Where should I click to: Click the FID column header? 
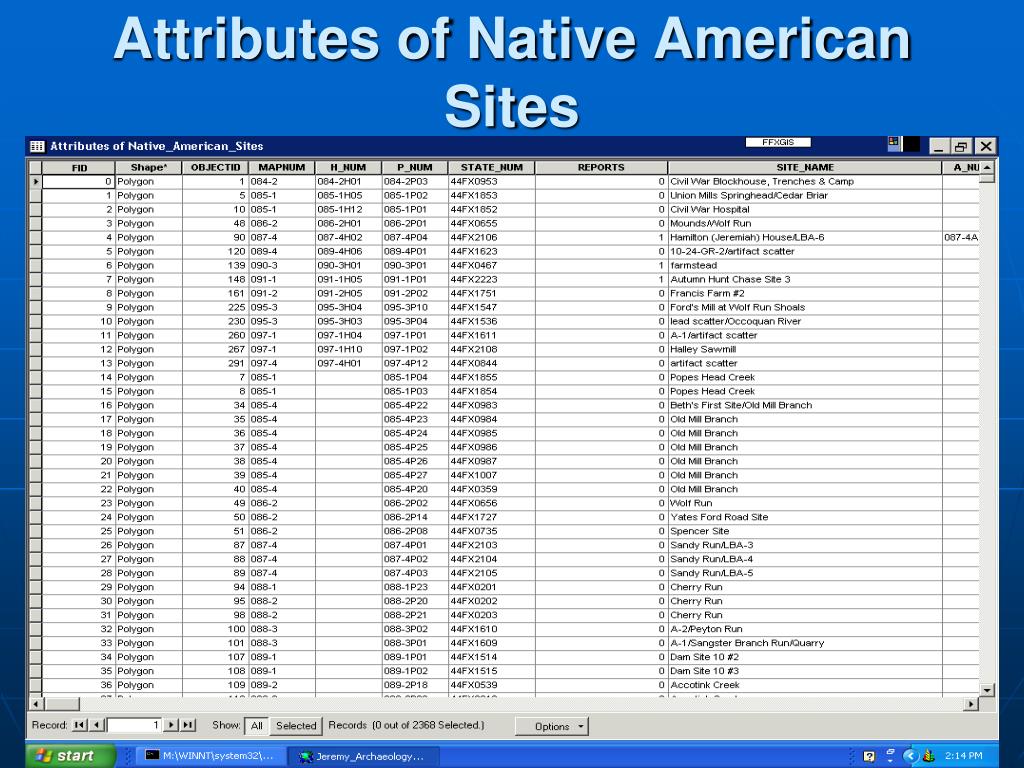coord(79,168)
